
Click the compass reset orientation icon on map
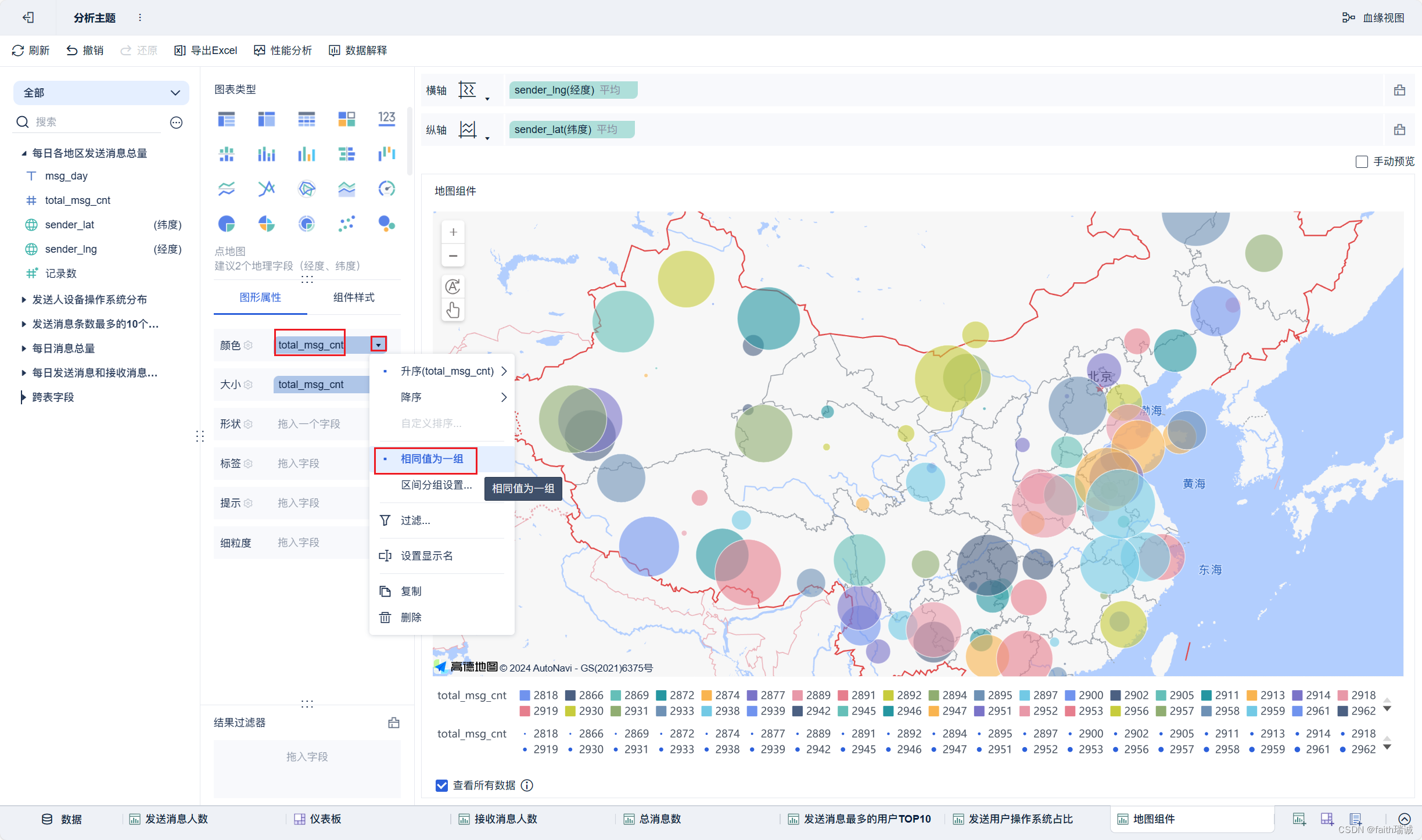tap(452, 287)
